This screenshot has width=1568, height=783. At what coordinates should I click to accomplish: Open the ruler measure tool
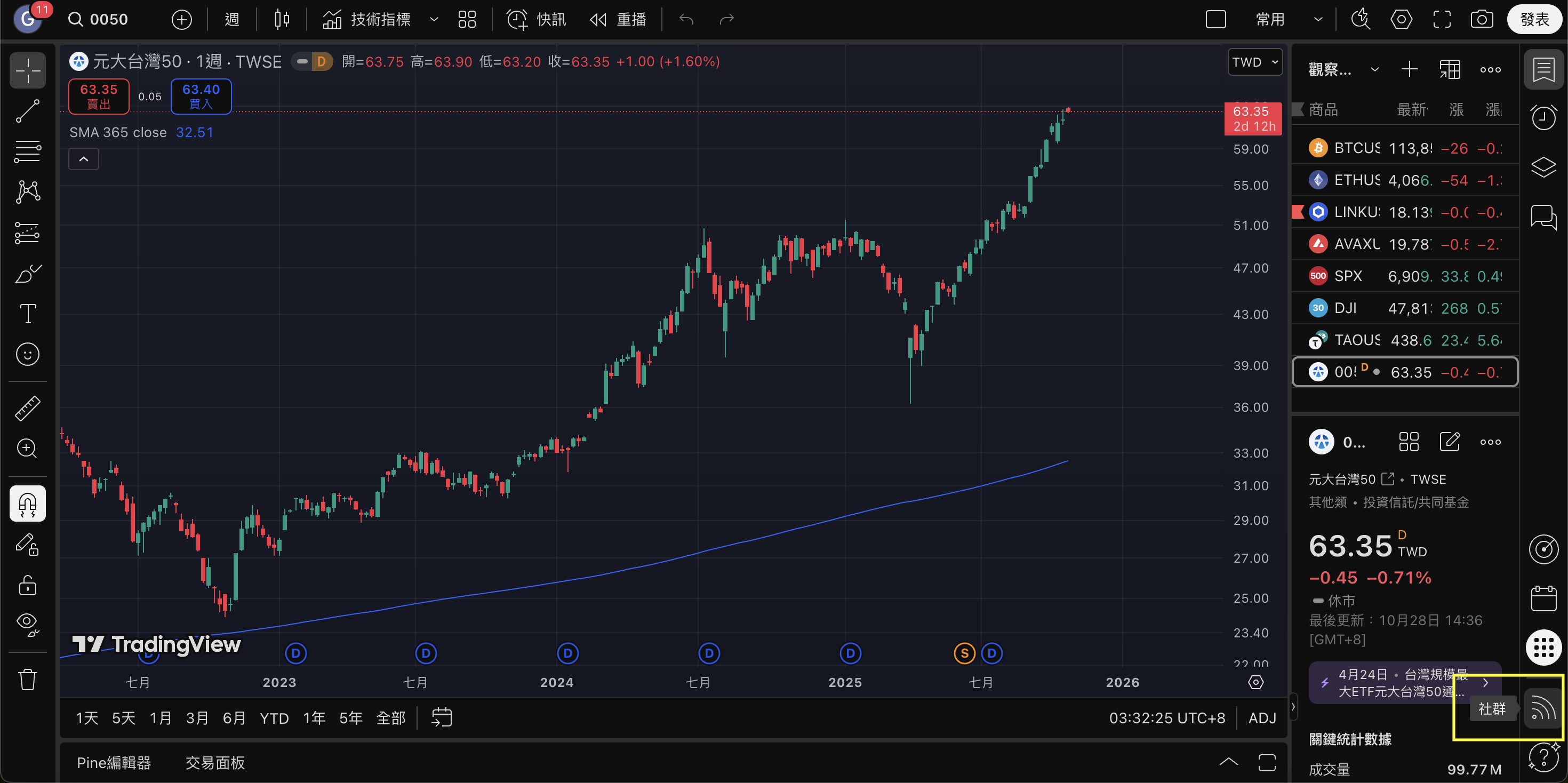(x=27, y=408)
